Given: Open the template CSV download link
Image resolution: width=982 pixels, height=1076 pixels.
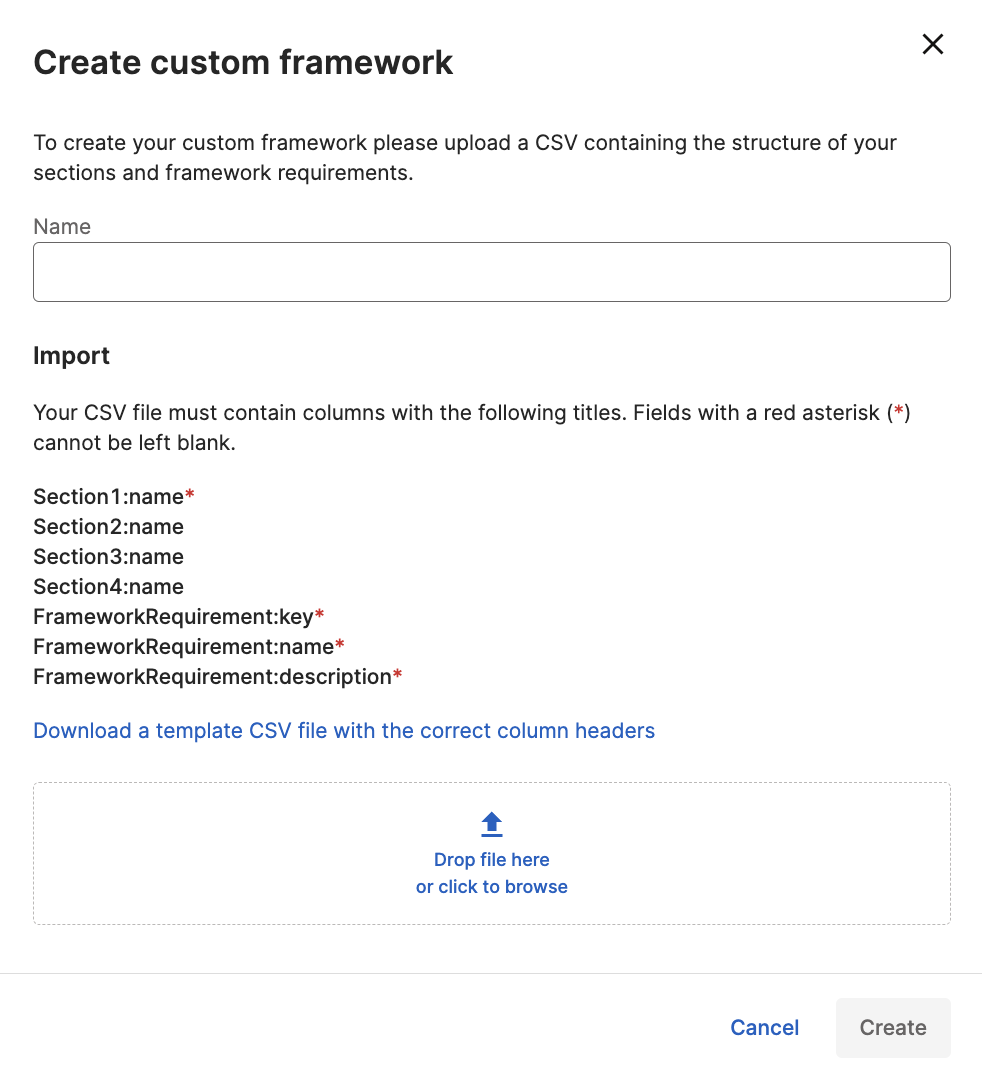Looking at the screenshot, I should [x=344, y=730].
